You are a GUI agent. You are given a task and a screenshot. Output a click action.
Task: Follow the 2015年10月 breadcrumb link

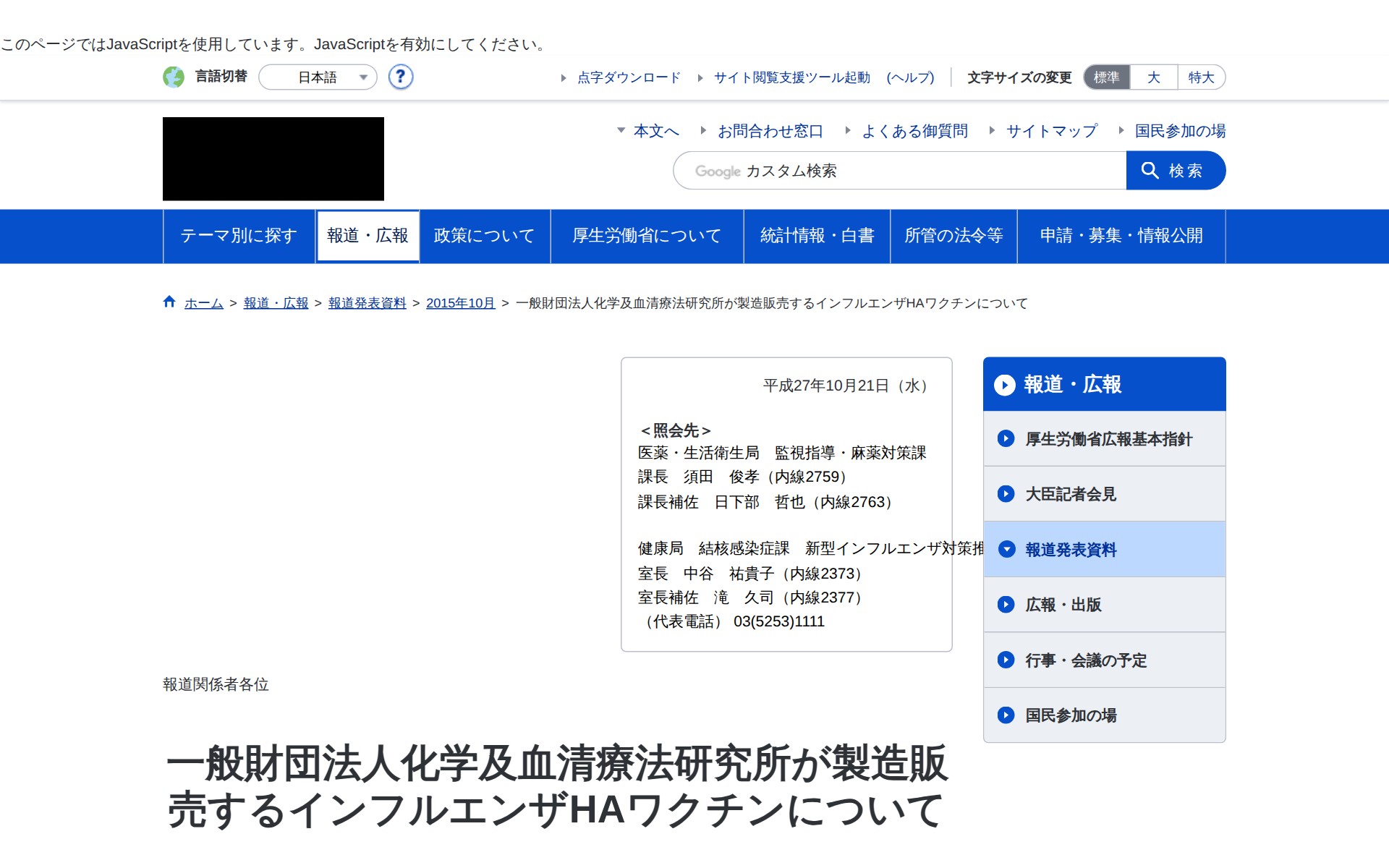[x=460, y=303]
